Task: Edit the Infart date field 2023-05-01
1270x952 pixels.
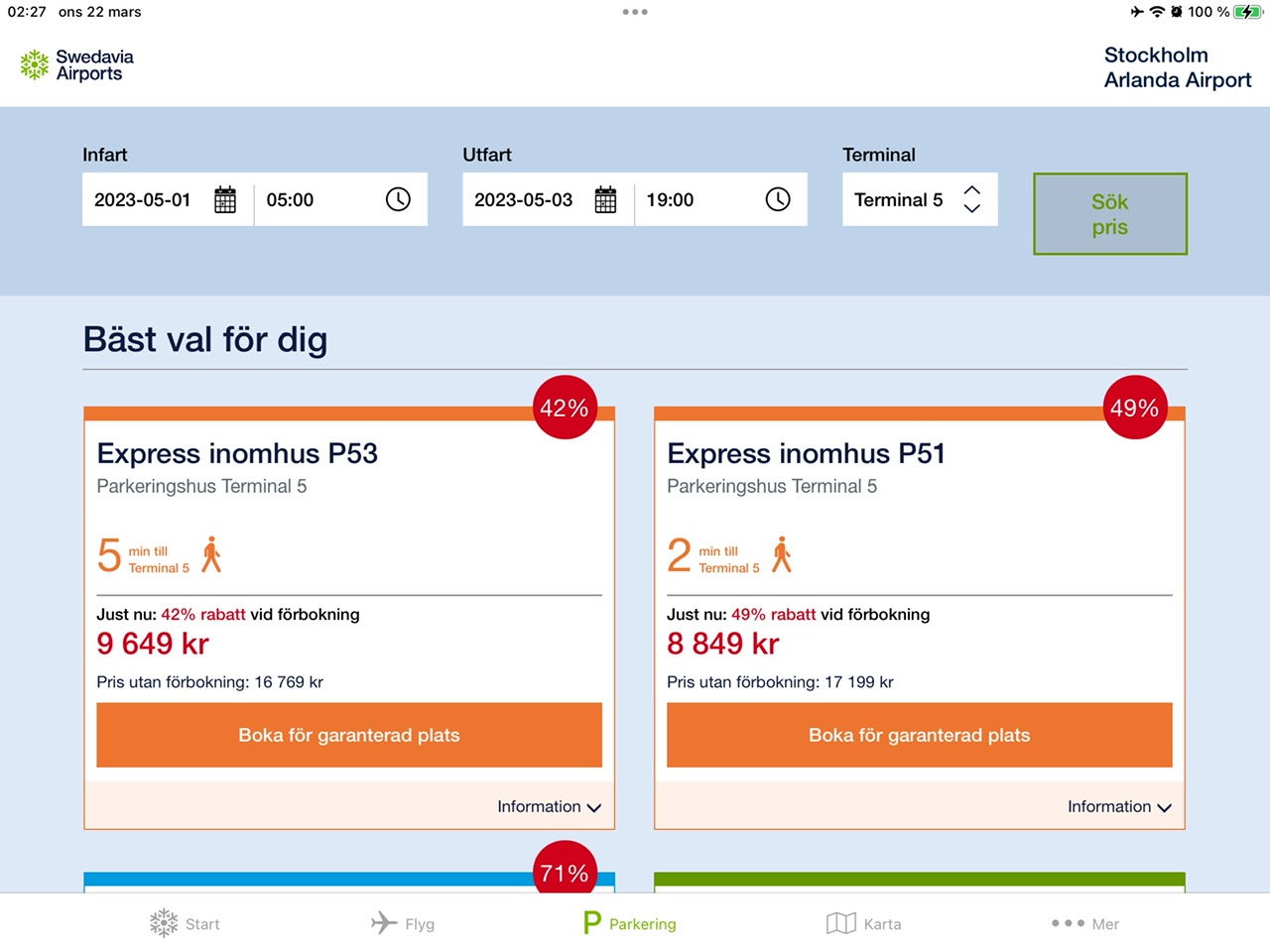Action: click(143, 199)
